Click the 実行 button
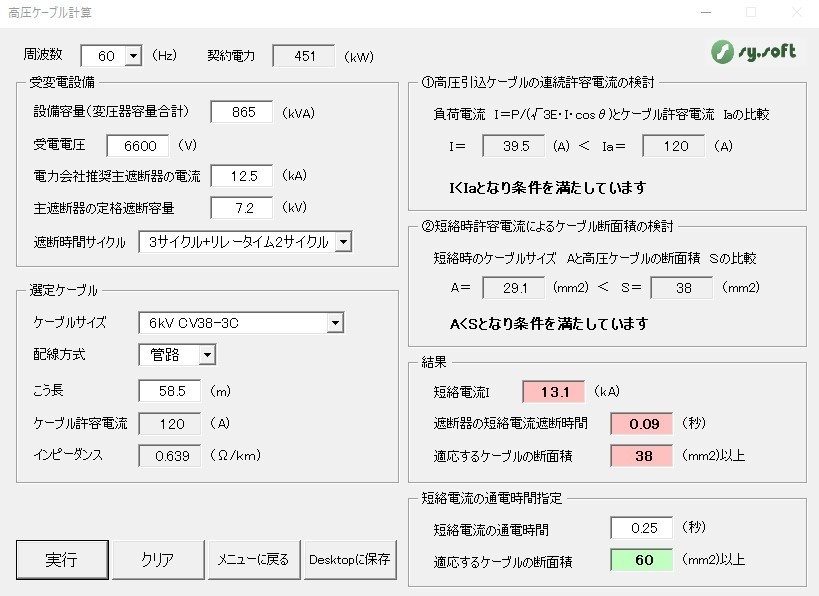The image size is (819, 596). tap(62, 560)
